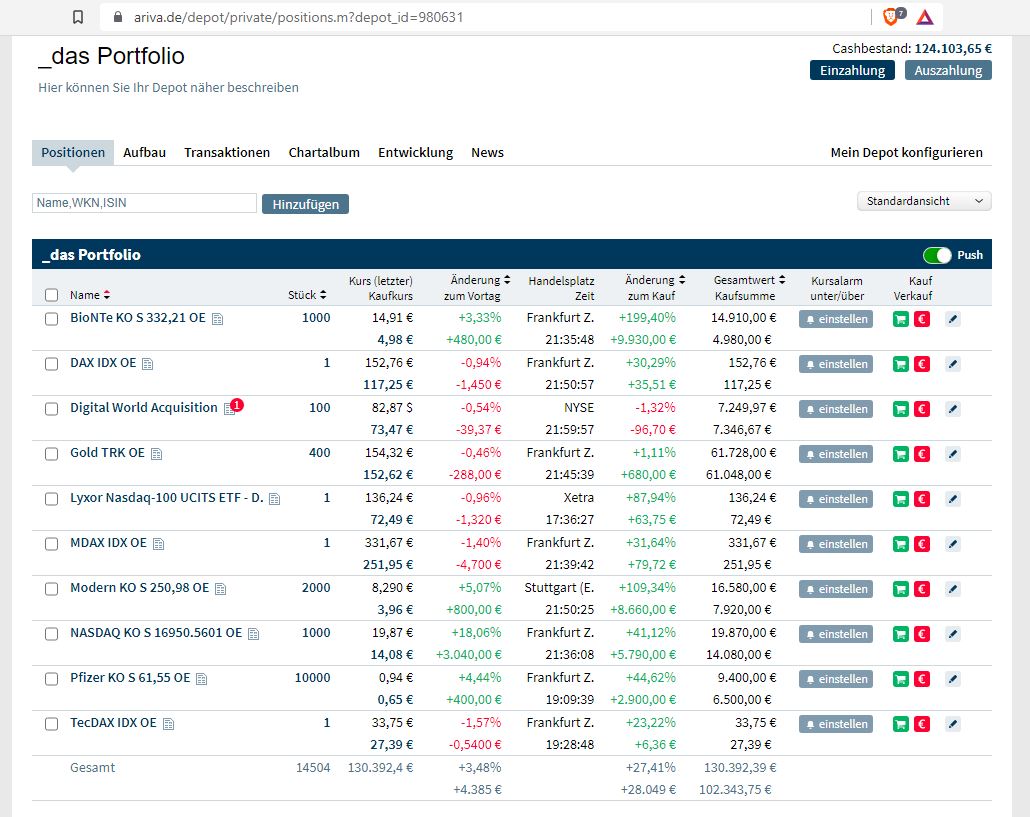This screenshot has height=817, width=1030.
Task: Bookmark this page via bookmark icon
Action: tap(79, 17)
